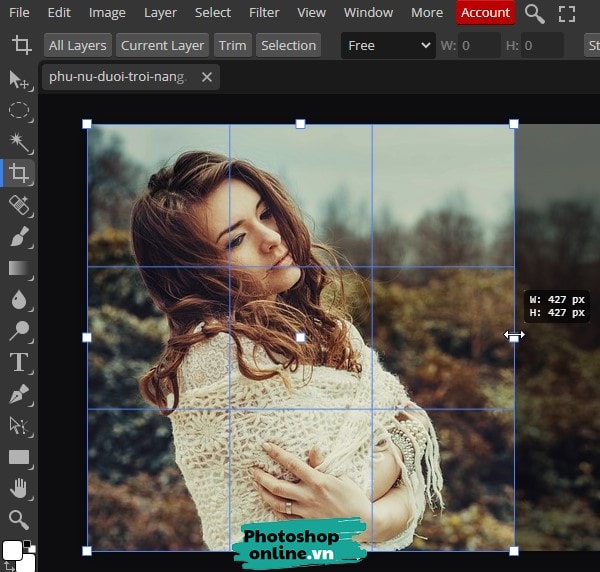
Task: Select the Spot Healing Brush tool
Action: [19, 205]
